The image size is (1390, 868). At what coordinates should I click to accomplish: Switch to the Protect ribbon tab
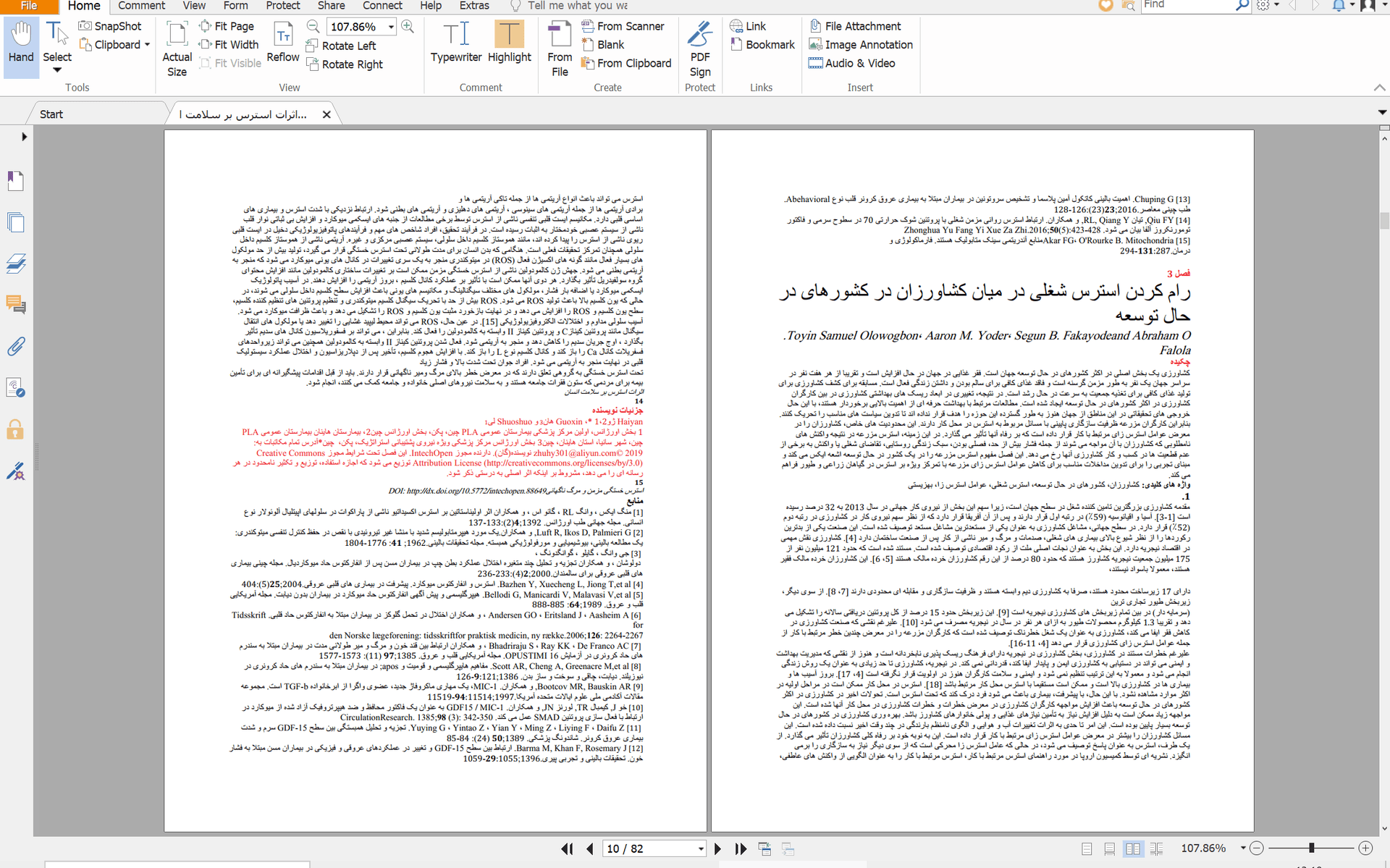283,6
